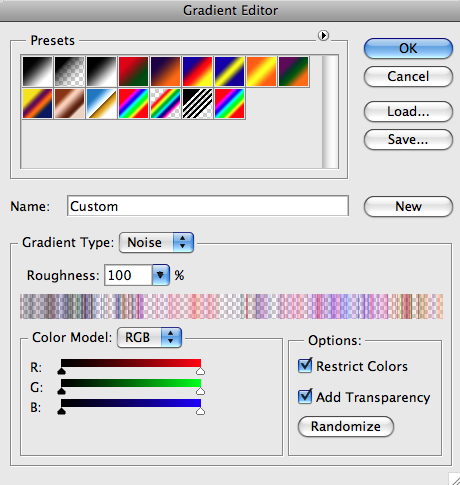This screenshot has height=485, width=460.
Task: Select the first spectrum rainbow preset
Action: tap(133, 104)
